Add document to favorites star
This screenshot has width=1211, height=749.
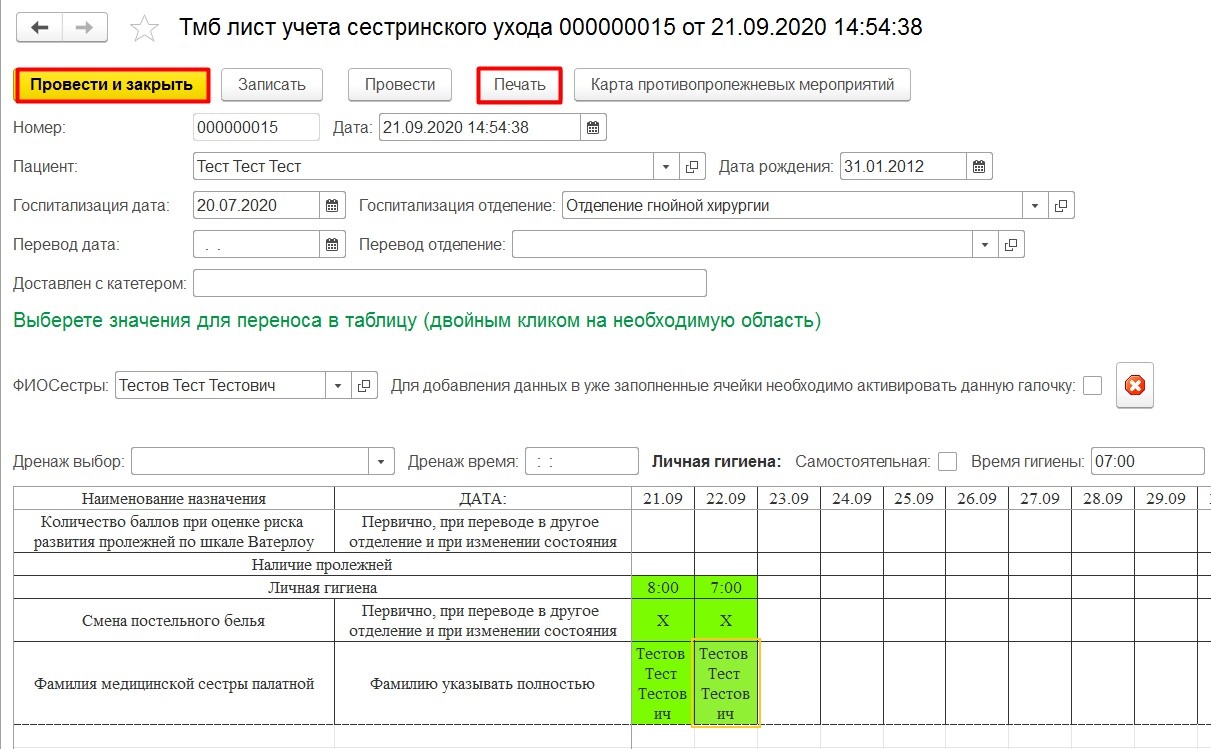tap(145, 29)
